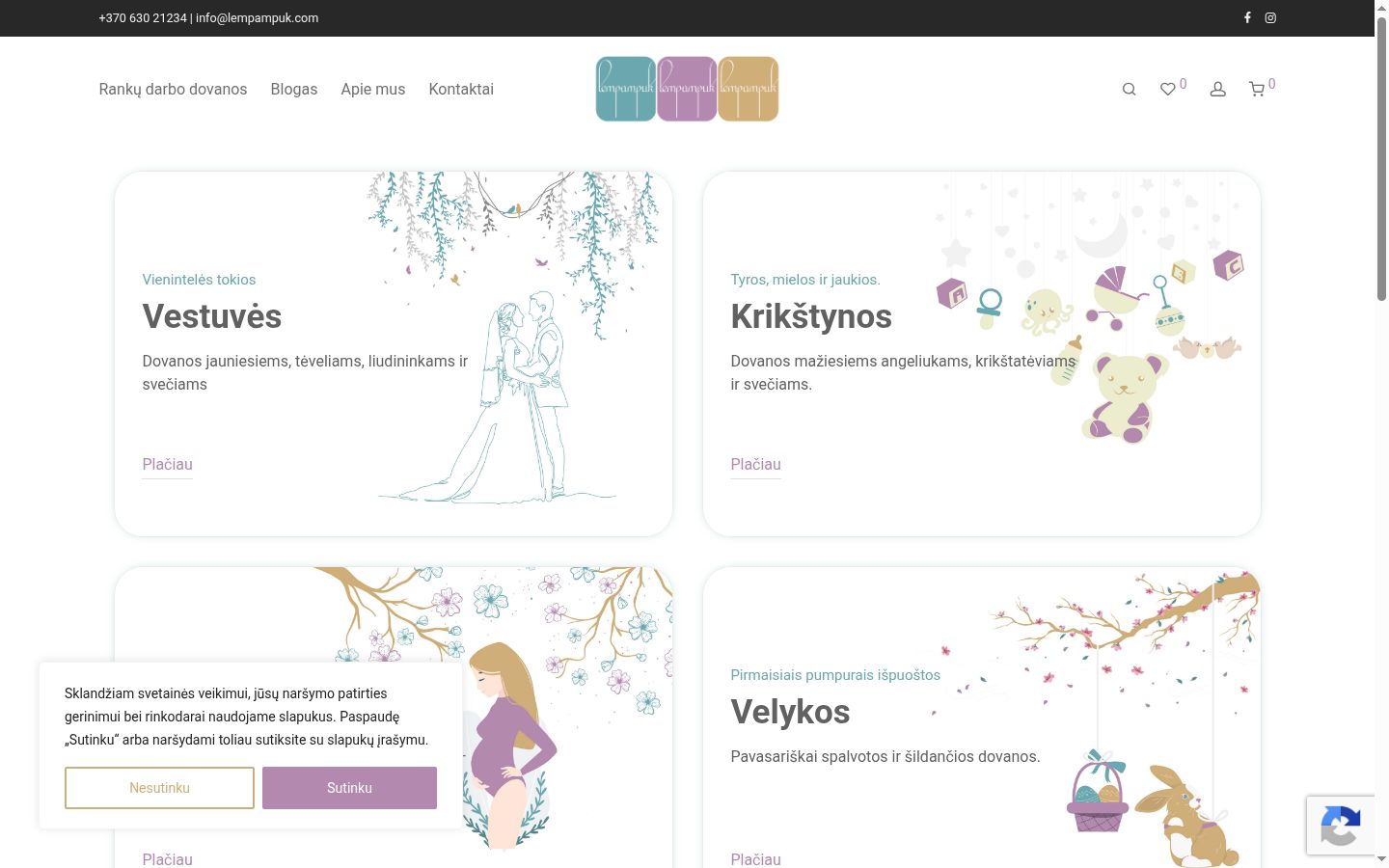The height and width of the screenshot is (868, 1389).
Task: Open the Kontaktai page
Action: coord(461,89)
